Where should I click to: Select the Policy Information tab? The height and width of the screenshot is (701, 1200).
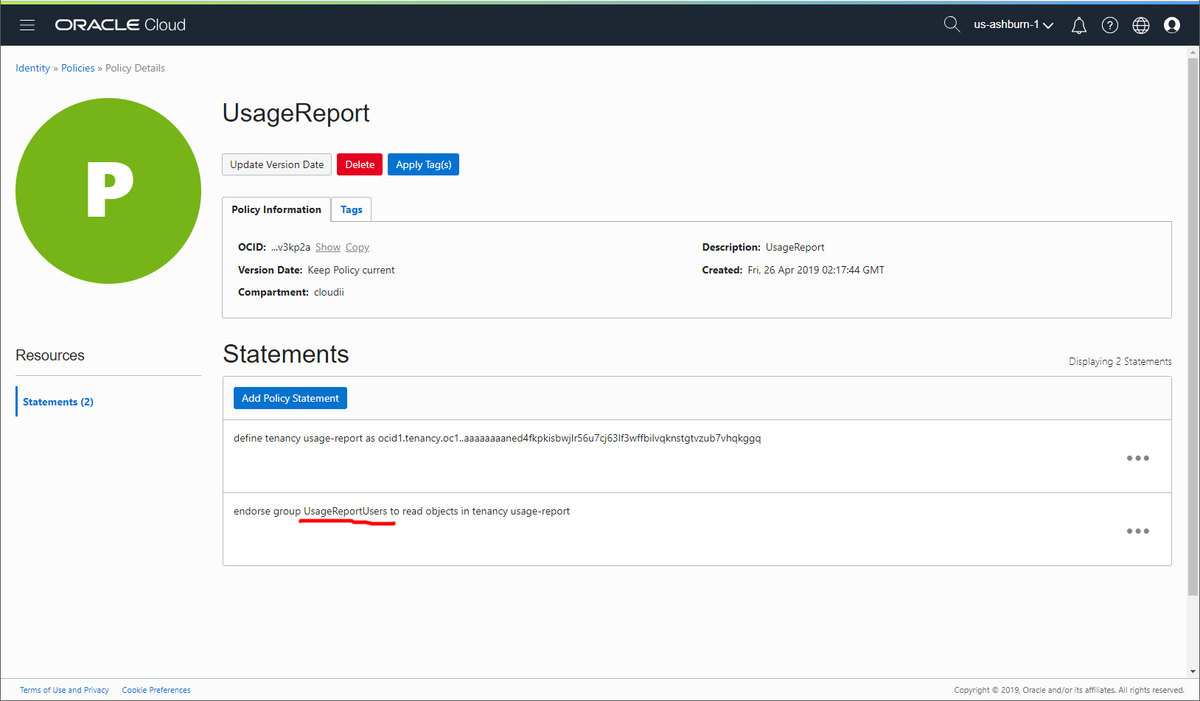tap(276, 209)
